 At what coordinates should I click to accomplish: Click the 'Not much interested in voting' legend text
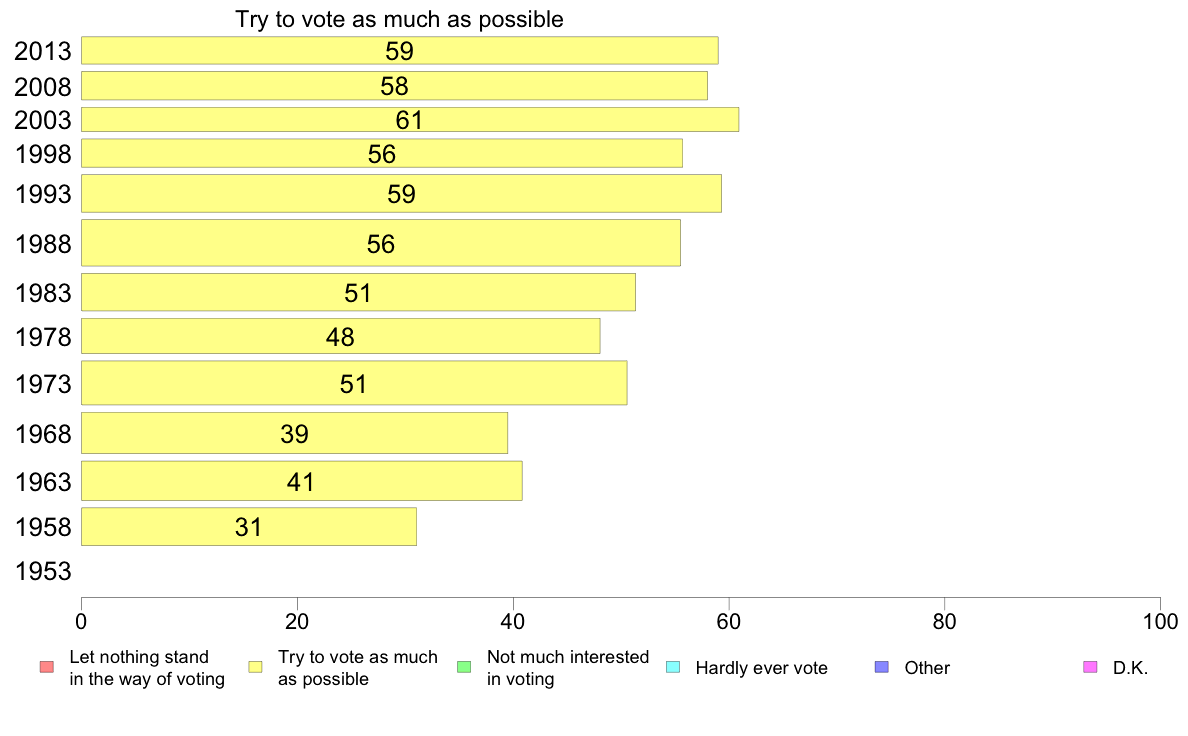[x=567, y=668]
